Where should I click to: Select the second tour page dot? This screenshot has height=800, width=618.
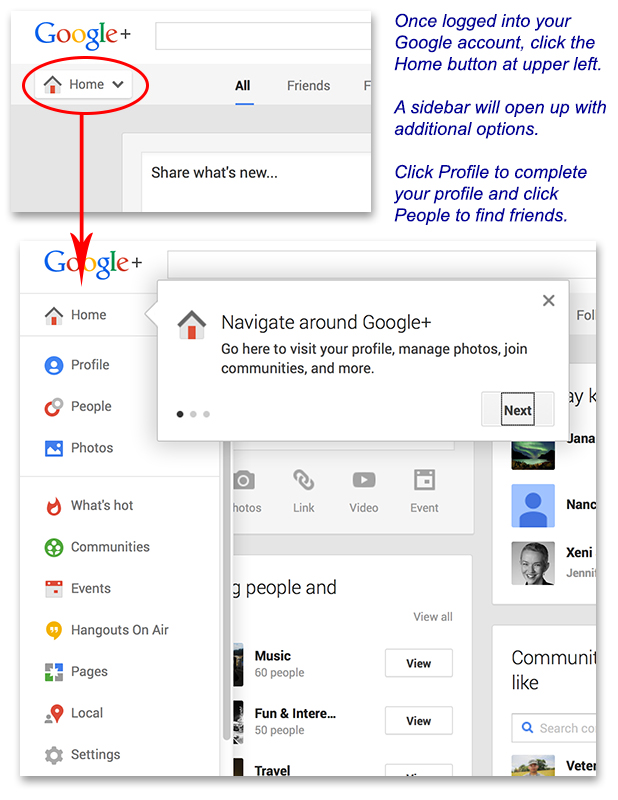click(x=193, y=414)
